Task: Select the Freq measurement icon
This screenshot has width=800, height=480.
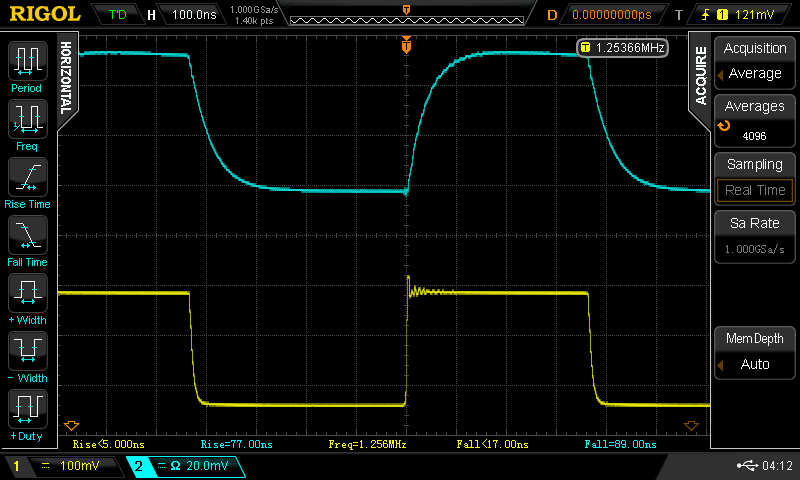Action: coord(28,119)
